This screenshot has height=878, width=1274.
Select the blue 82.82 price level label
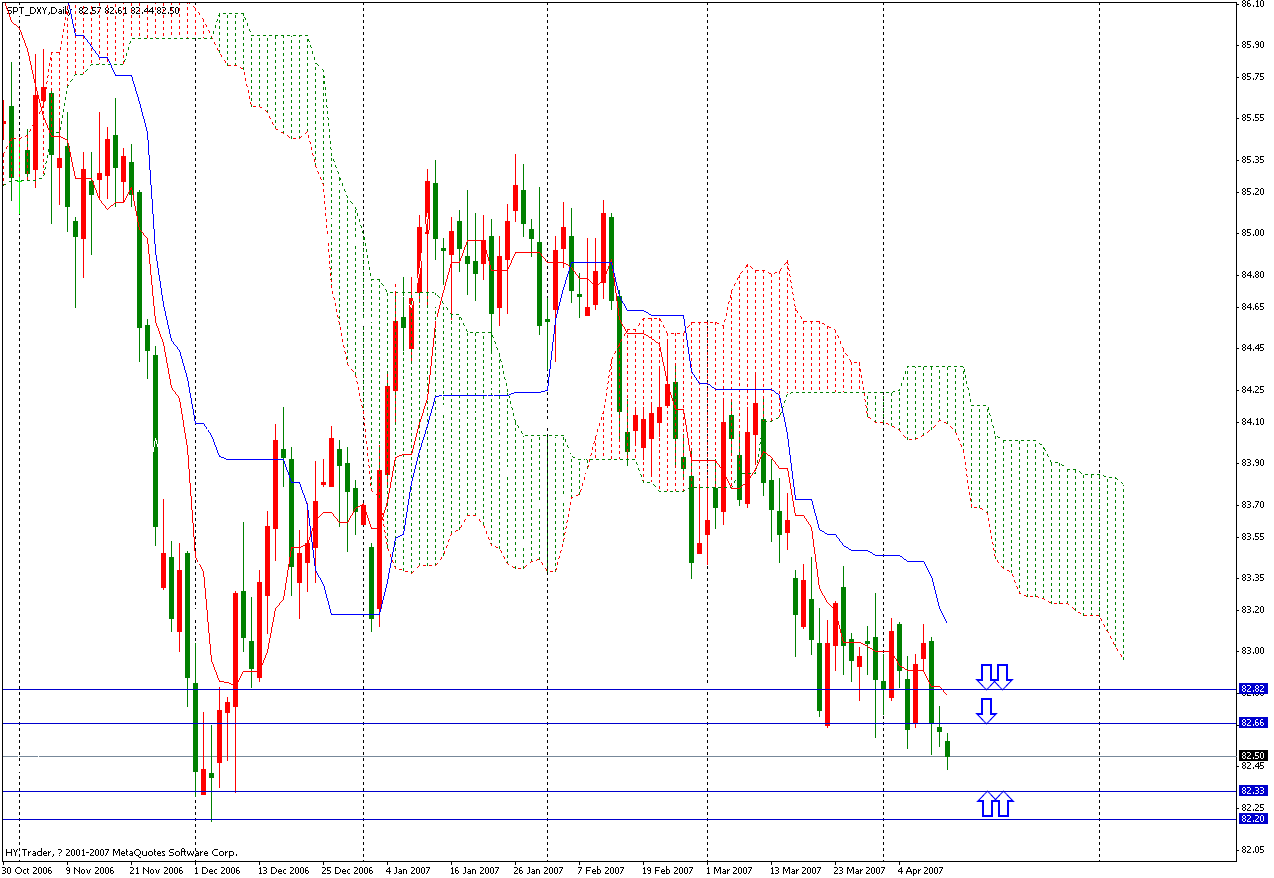[x=1253, y=689]
